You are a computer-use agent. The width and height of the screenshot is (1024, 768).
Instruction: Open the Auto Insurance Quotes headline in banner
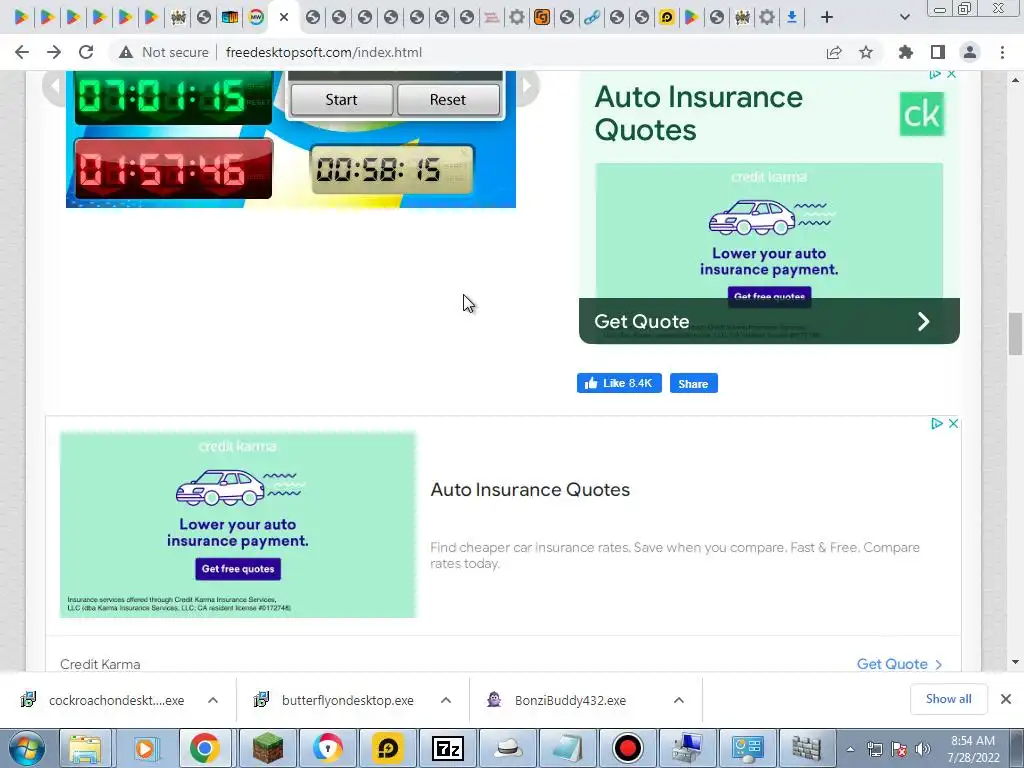530,490
